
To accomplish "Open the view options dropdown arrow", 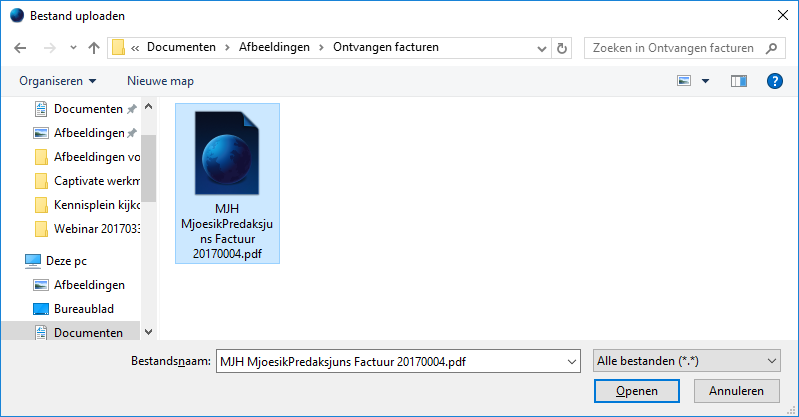I will coord(705,81).
